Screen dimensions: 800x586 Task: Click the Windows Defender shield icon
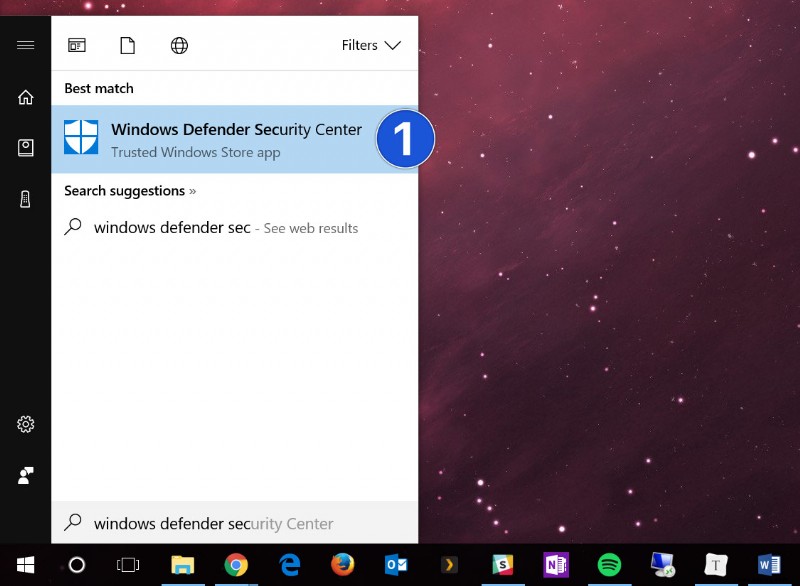(x=81, y=137)
